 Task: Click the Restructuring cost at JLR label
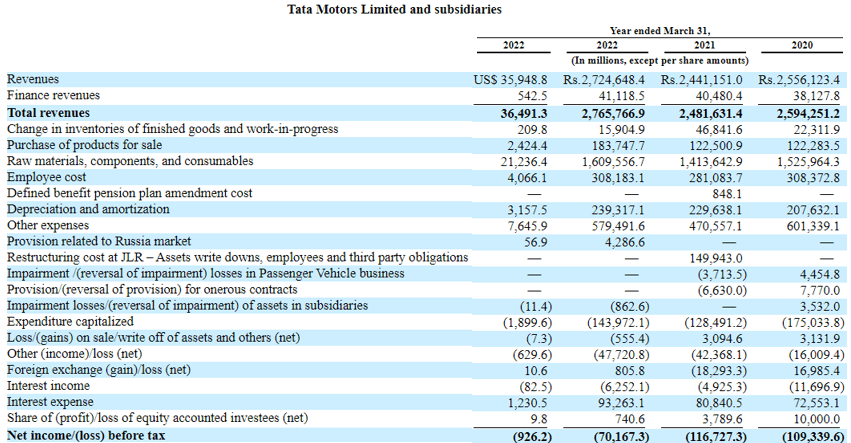click(237, 257)
